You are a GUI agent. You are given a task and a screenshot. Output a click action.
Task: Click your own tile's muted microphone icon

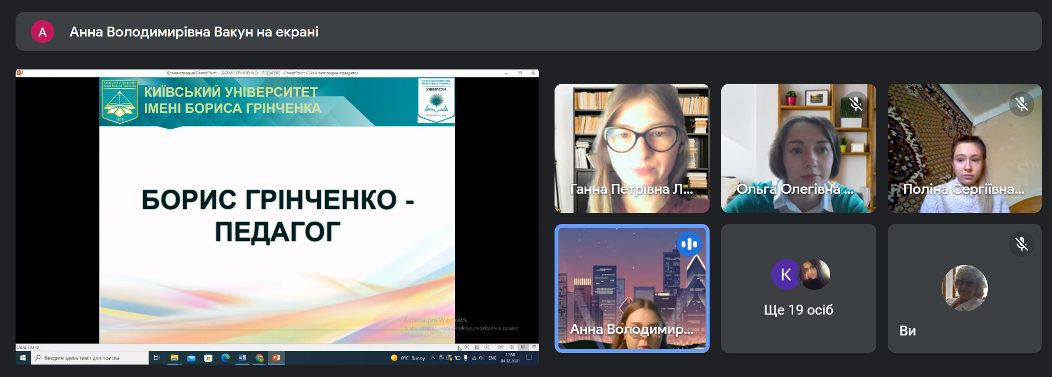point(1022,244)
